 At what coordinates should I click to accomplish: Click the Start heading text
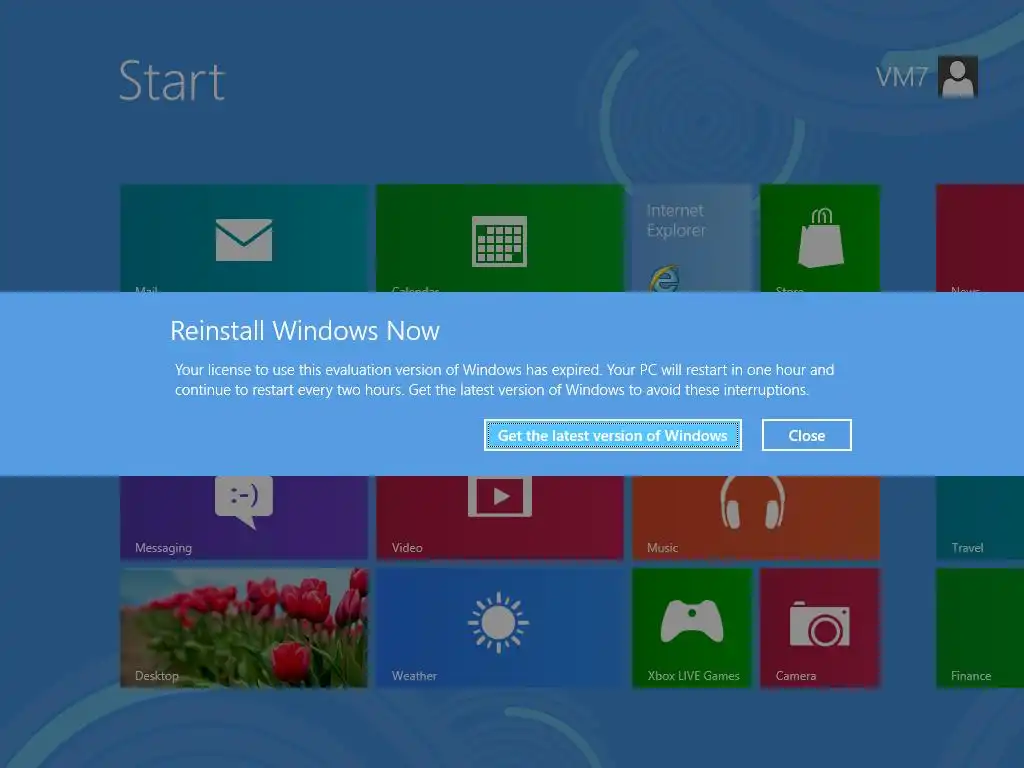pos(172,81)
